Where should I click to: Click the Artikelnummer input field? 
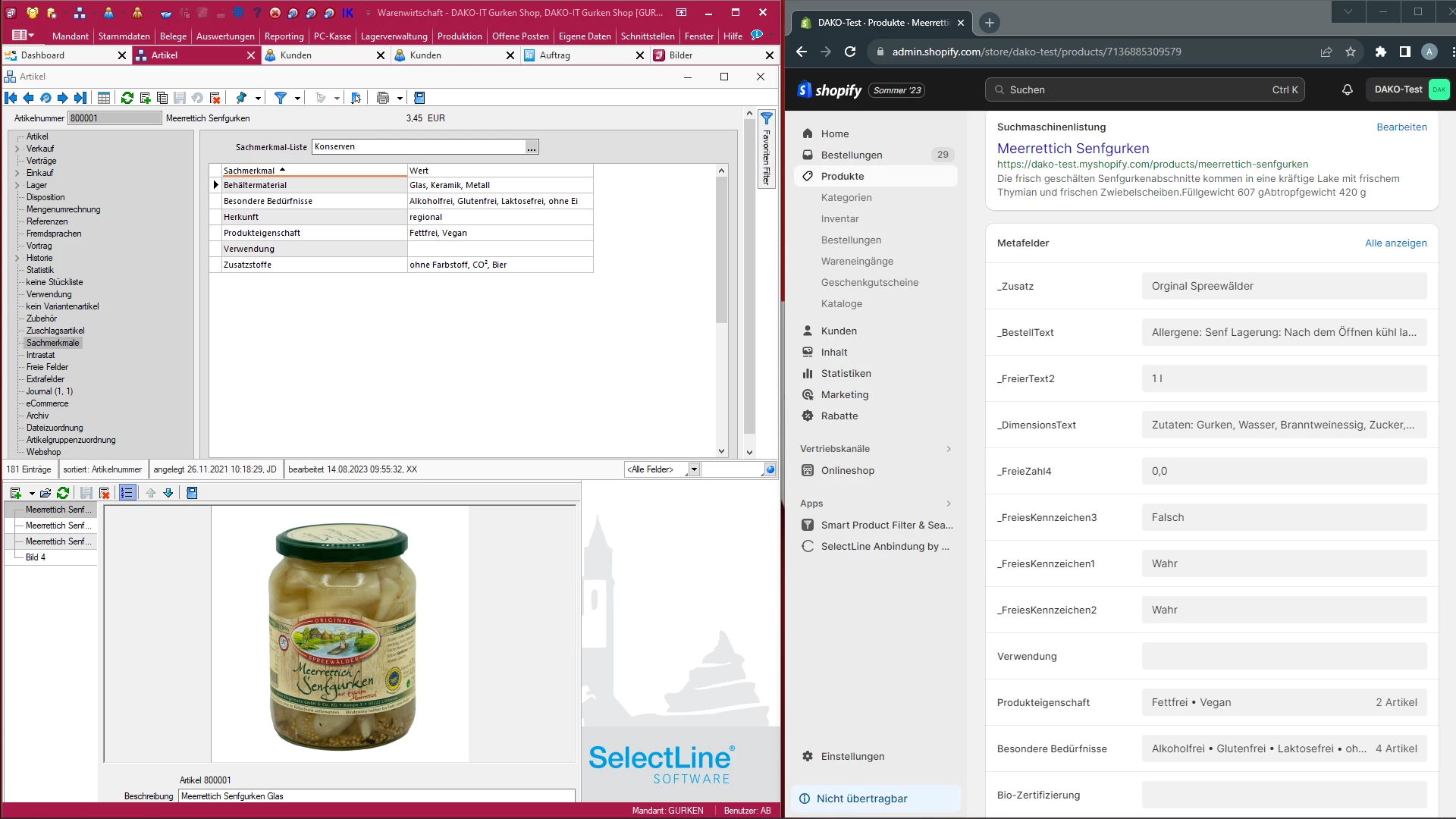[x=112, y=118]
